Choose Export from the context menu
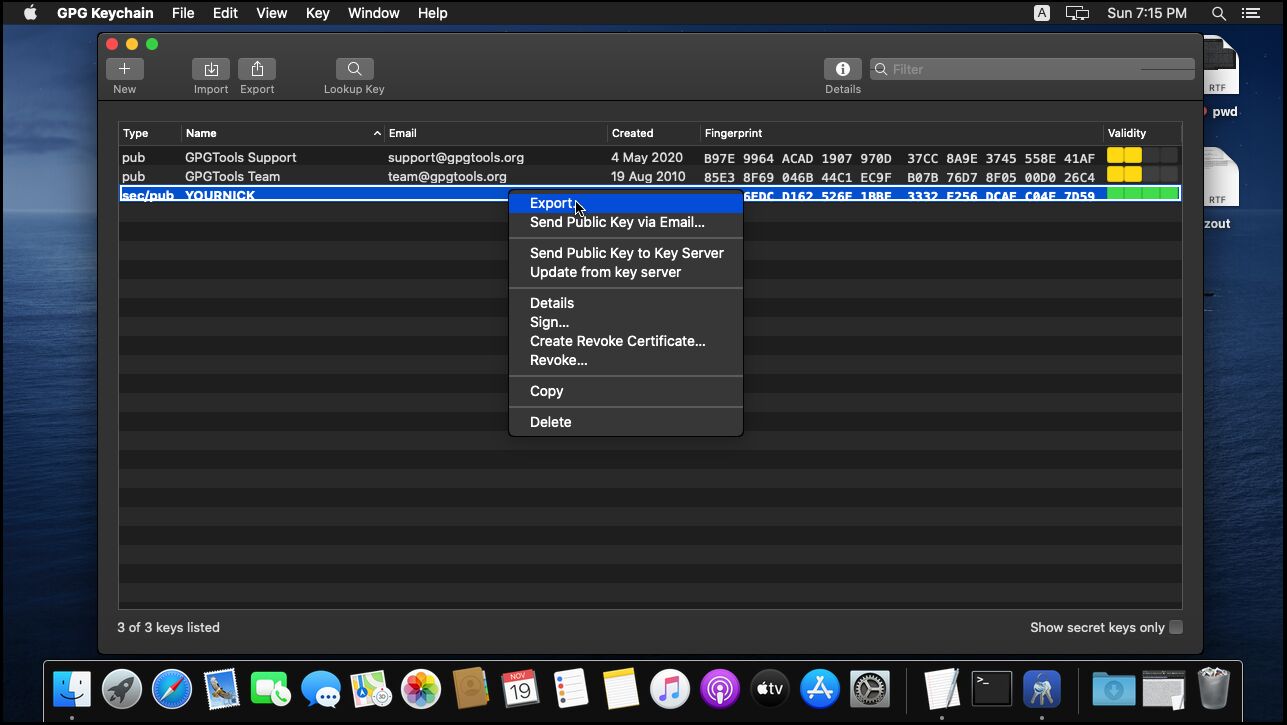 tap(552, 203)
